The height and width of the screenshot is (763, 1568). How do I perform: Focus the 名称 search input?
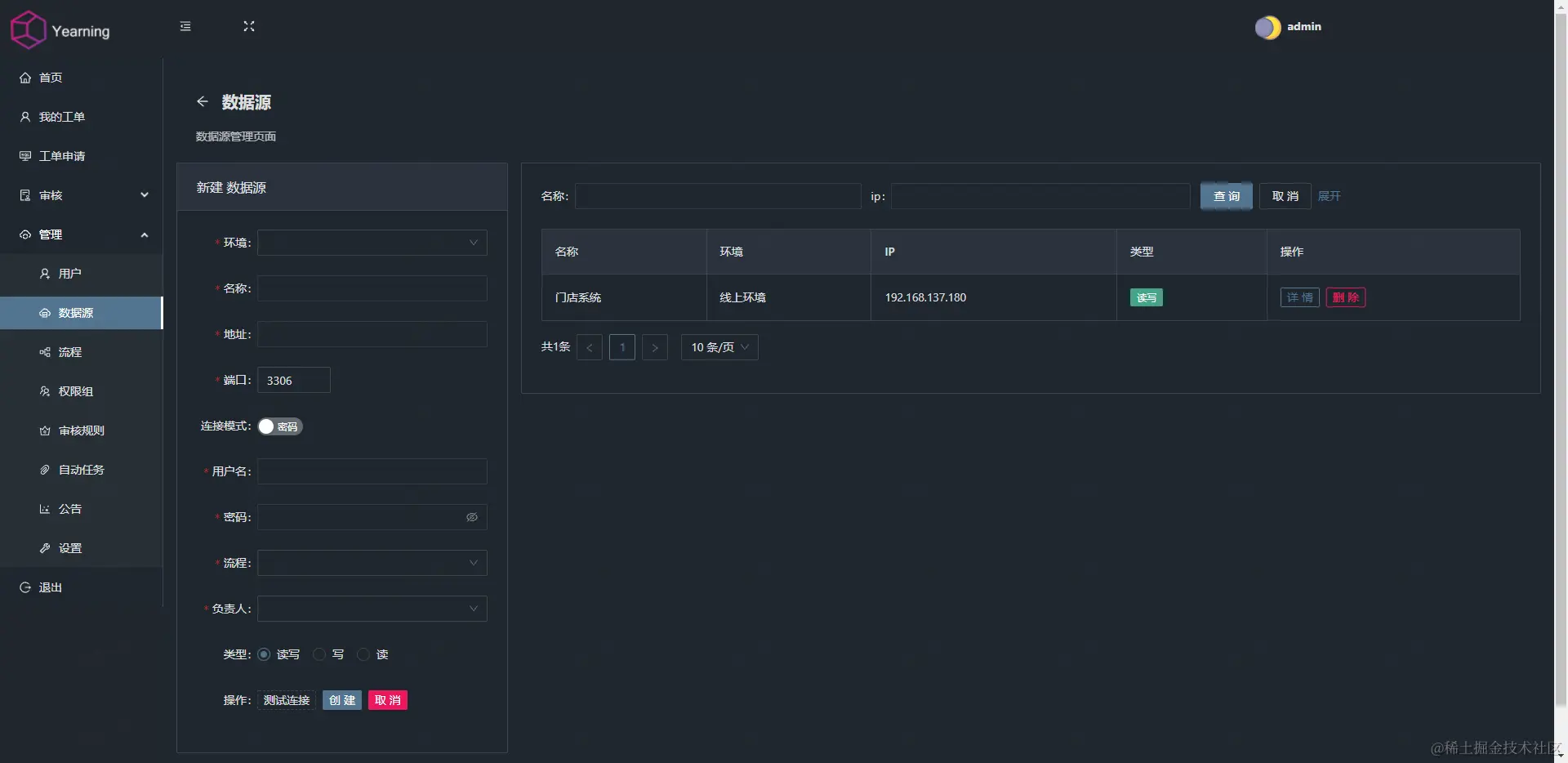pos(718,196)
